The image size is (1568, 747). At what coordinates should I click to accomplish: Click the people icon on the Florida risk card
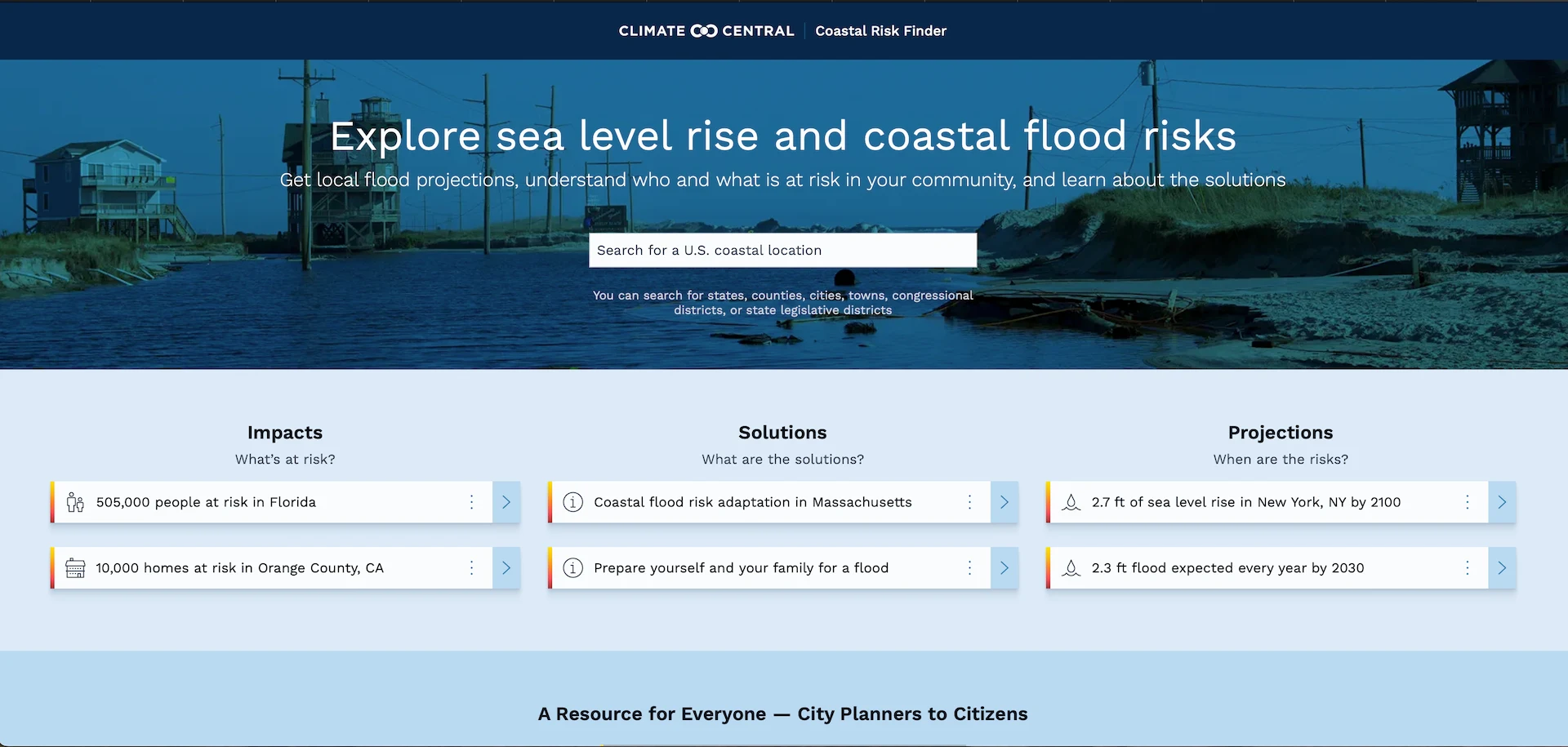pos(74,502)
